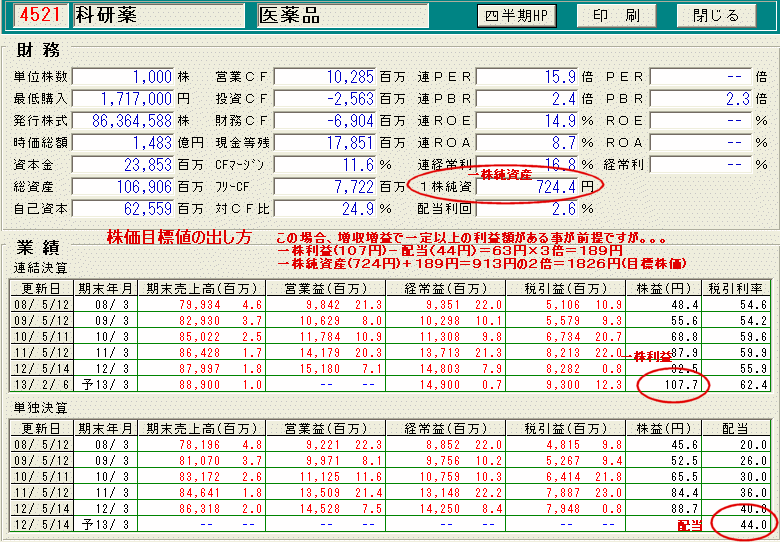The height and width of the screenshot is (542, 780).
Task: Click the PBR value 2.3
Action: click(x=701, y=99)
